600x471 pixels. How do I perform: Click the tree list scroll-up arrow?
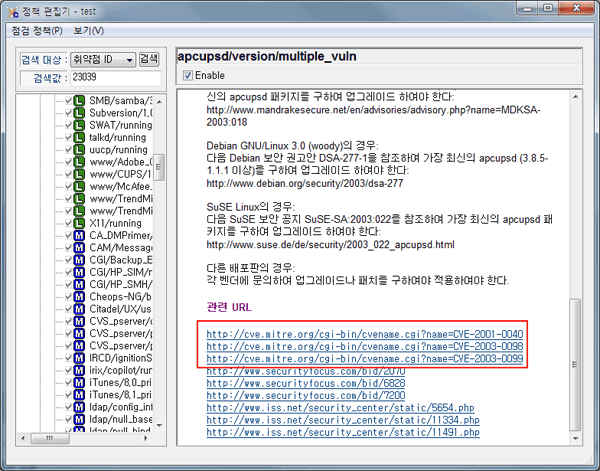pos(159,101)
